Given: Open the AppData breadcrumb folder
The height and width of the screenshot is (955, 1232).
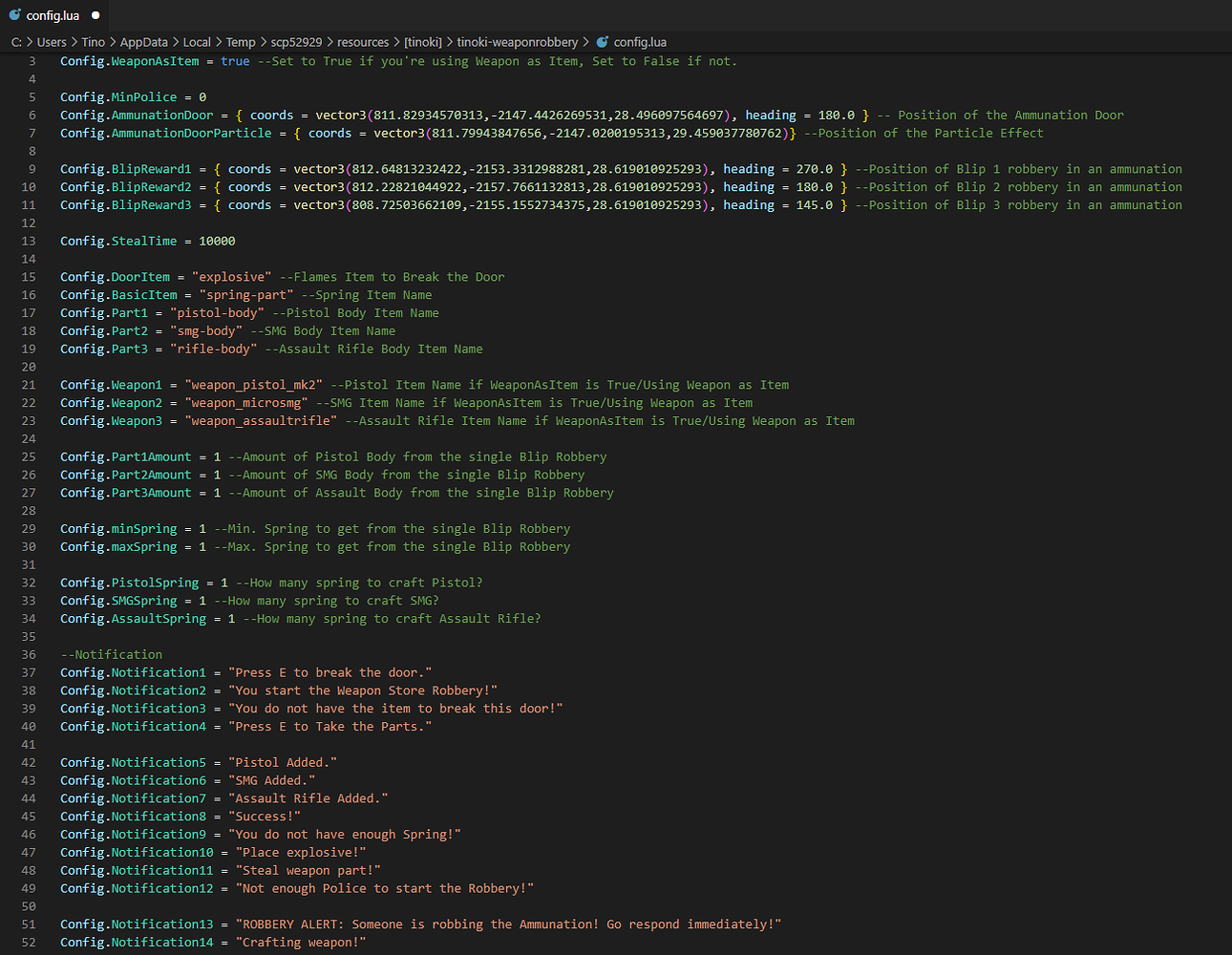Looking at the screenshot, I should [143, 42].
